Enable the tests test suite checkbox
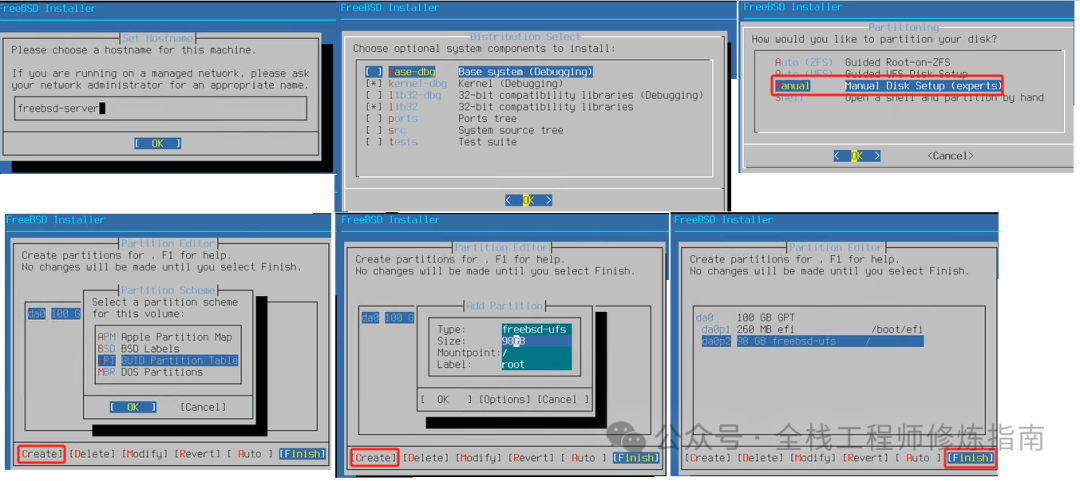 374,142
